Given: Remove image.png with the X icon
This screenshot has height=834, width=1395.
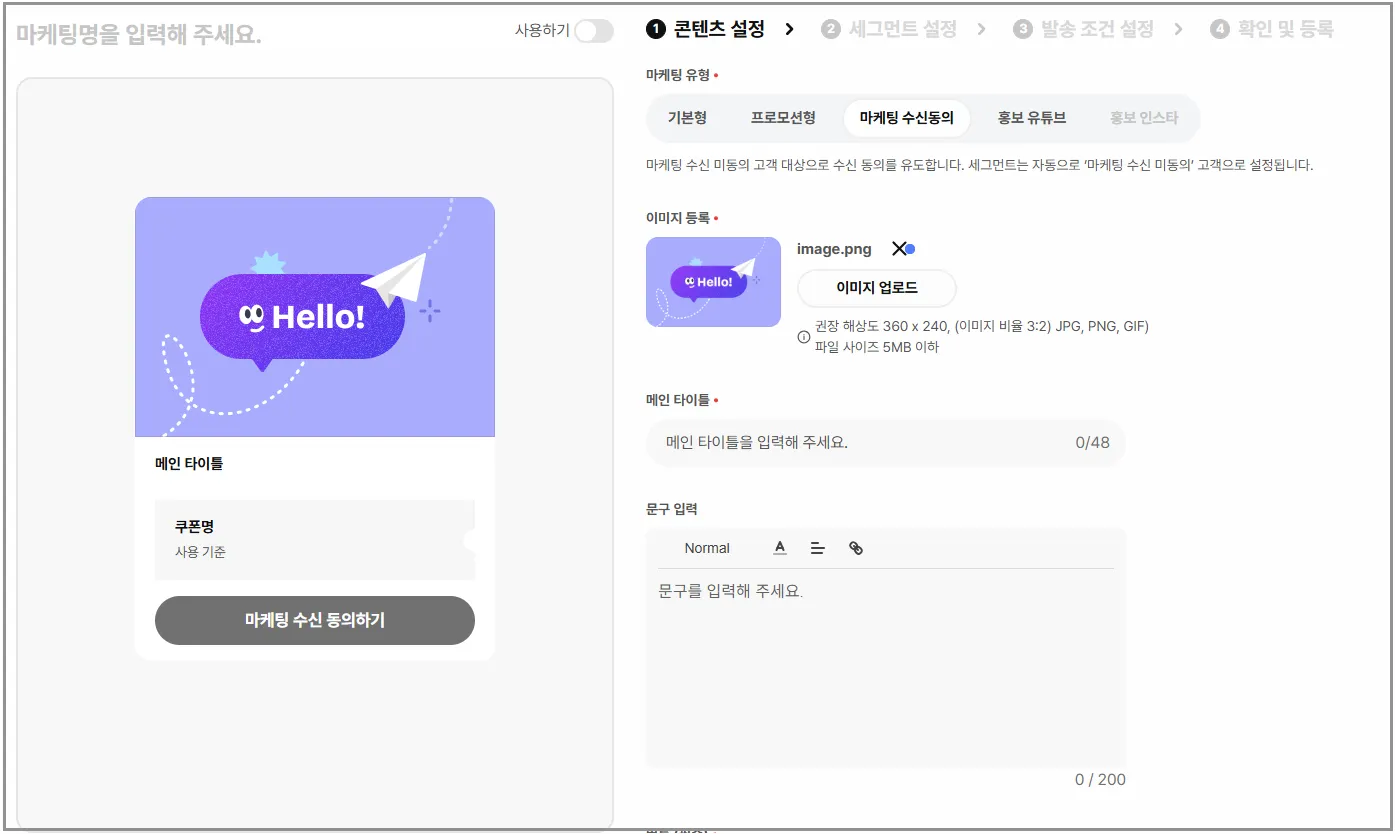Looking at the screenshot, I should (899, 249).
